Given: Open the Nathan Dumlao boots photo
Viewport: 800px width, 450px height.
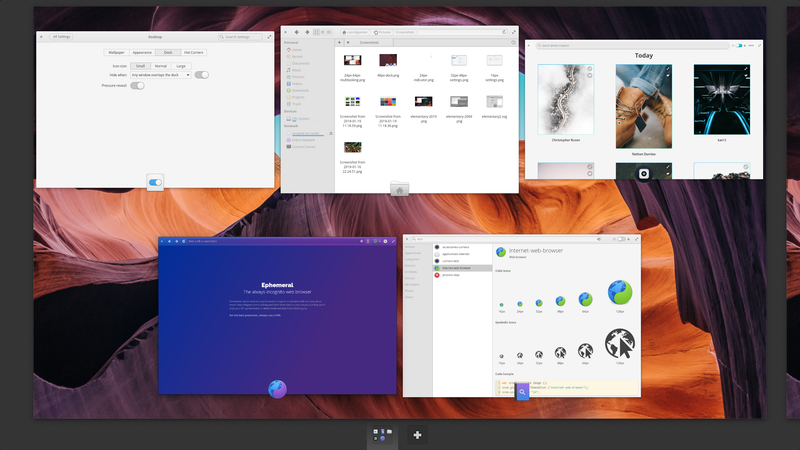Looking at the screenshot, I should point(644,106).
